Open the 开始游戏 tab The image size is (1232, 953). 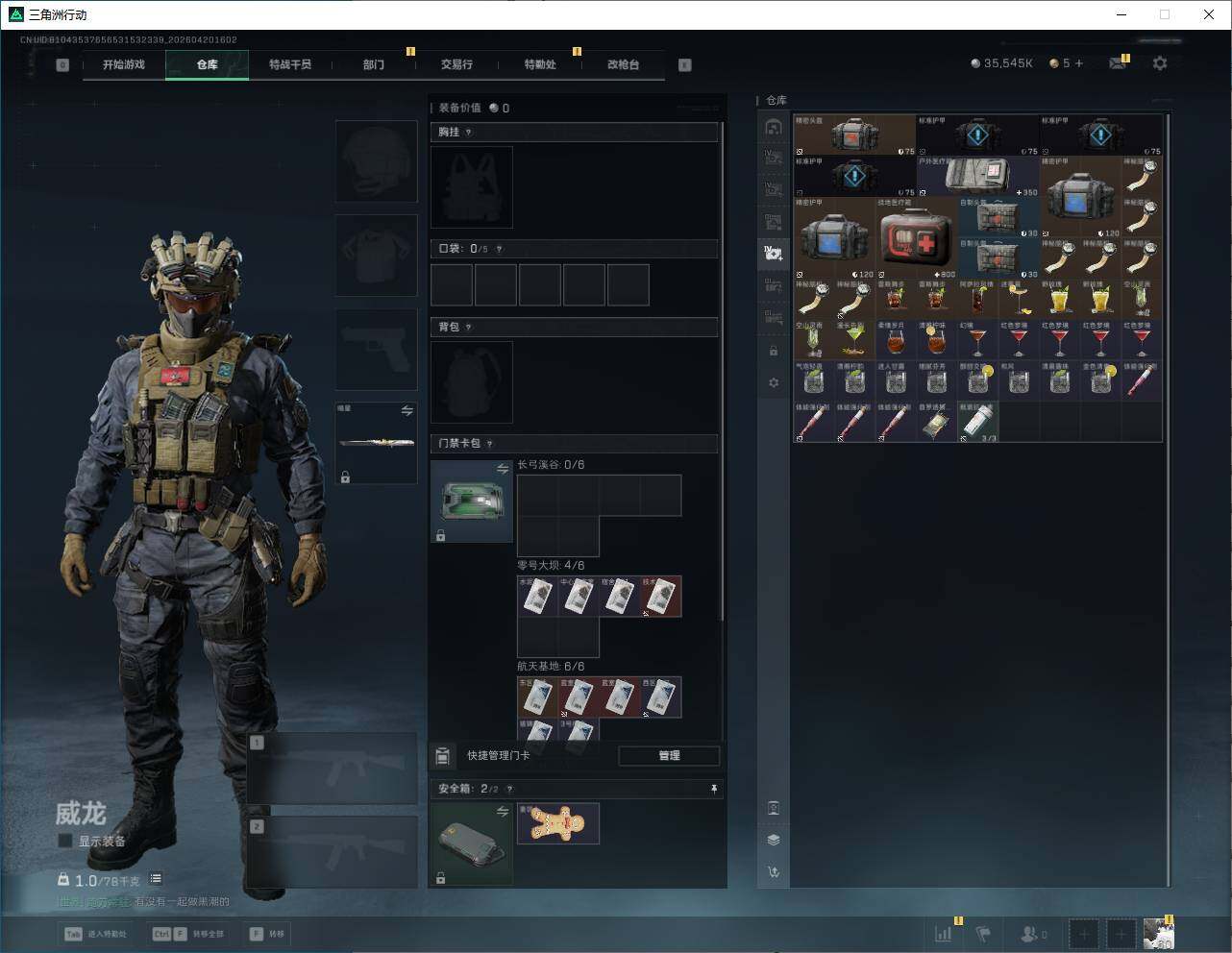coord(124,64)
